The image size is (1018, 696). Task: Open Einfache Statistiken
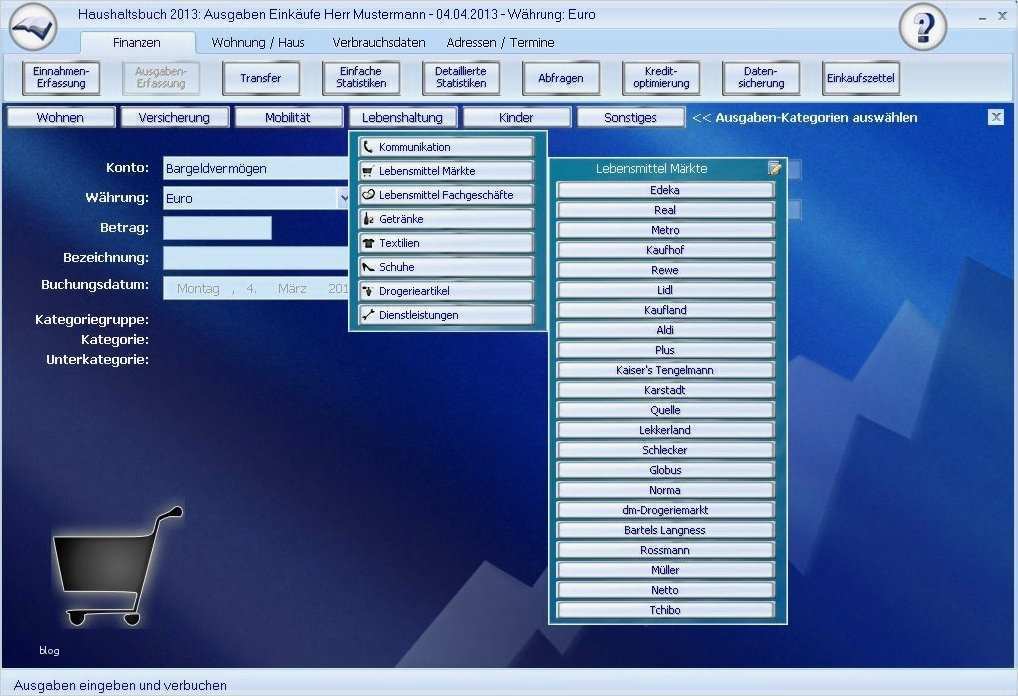(361, 78)
